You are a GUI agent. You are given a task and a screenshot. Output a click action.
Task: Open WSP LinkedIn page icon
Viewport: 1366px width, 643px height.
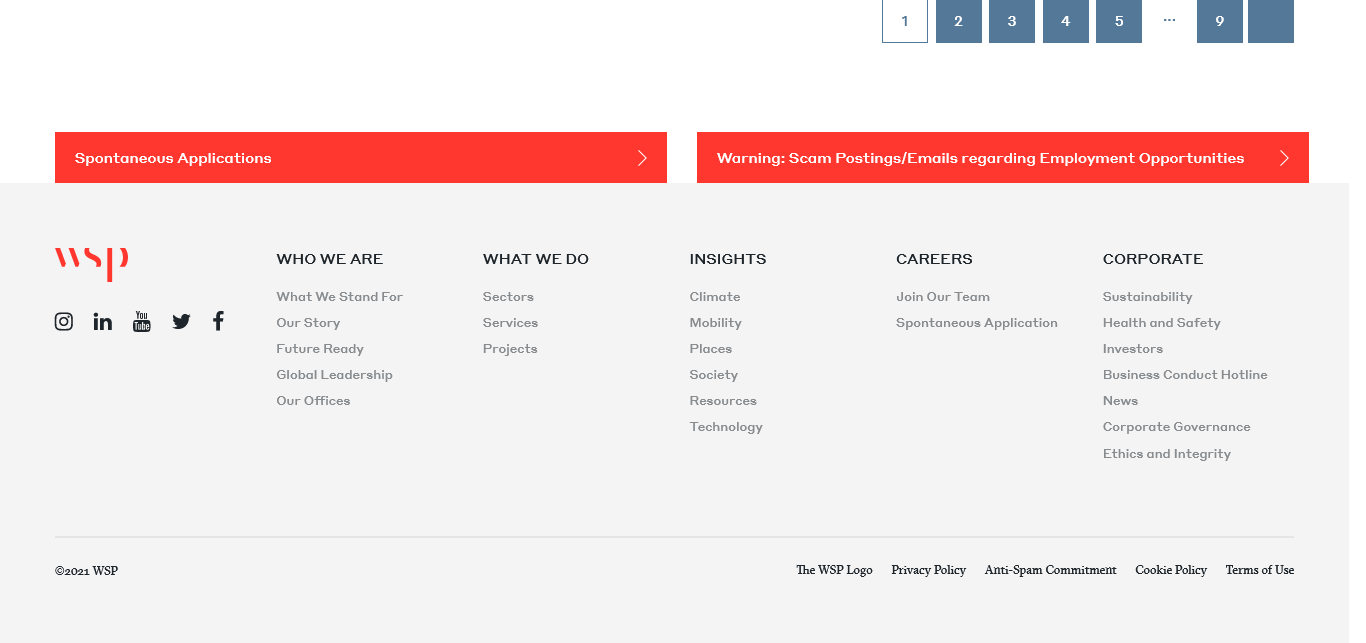click(x=103, y=321)
